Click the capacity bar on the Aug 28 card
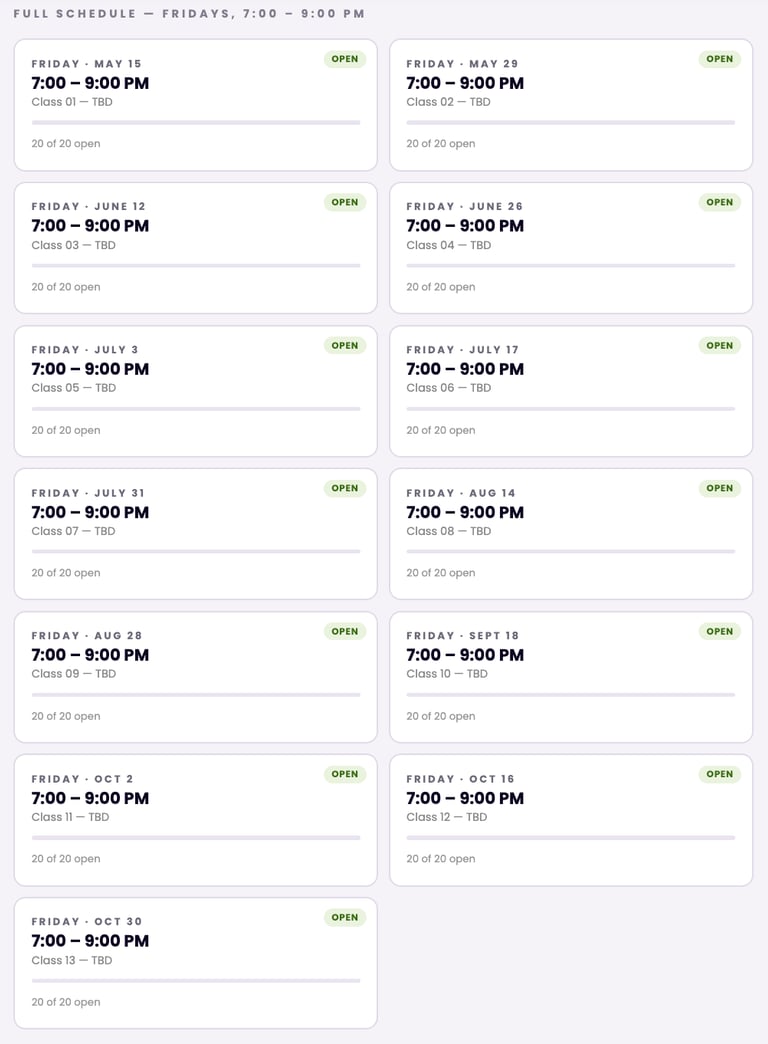 pos(195,695)
